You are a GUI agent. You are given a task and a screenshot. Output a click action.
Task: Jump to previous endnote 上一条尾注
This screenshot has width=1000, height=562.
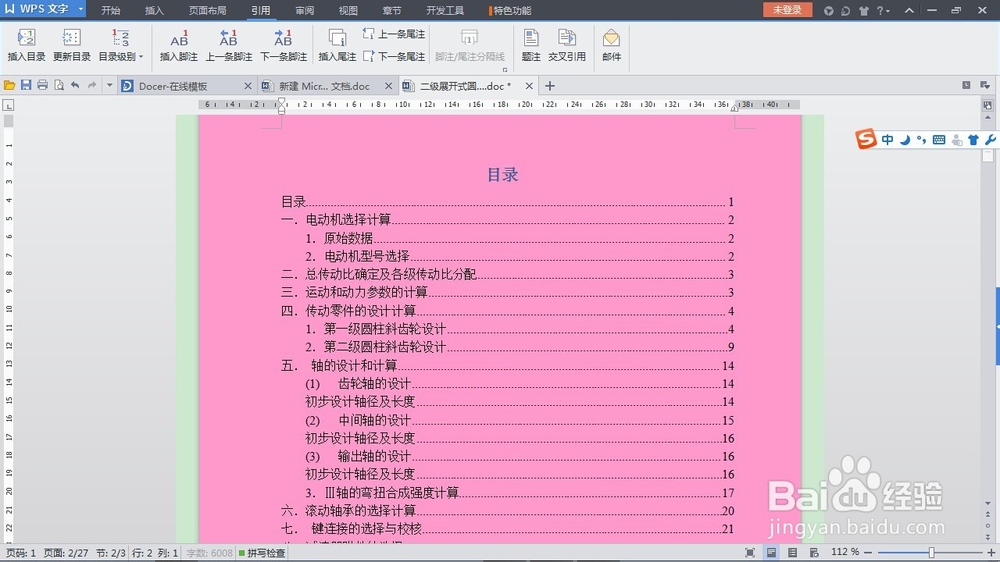(393, 34)
